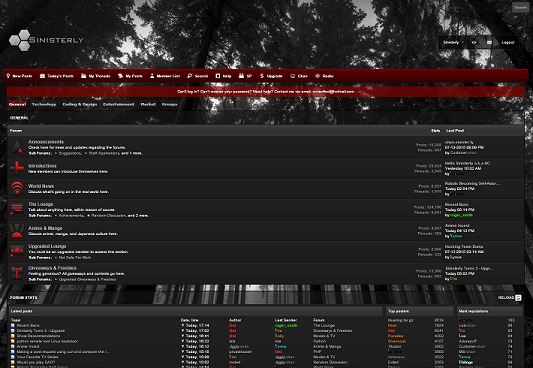The image size is (533, 368).
Task: Click the Announcements forum icon
Action: [17, 147]
